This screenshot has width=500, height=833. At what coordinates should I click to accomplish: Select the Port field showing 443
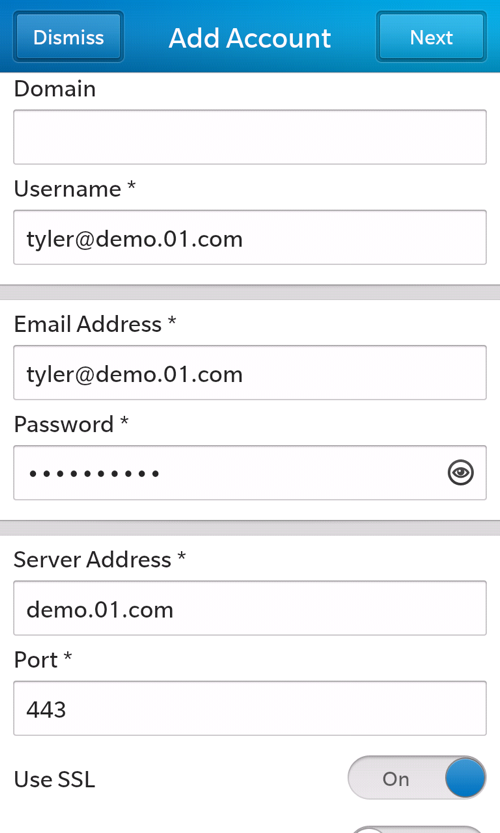tap(250, 708)
